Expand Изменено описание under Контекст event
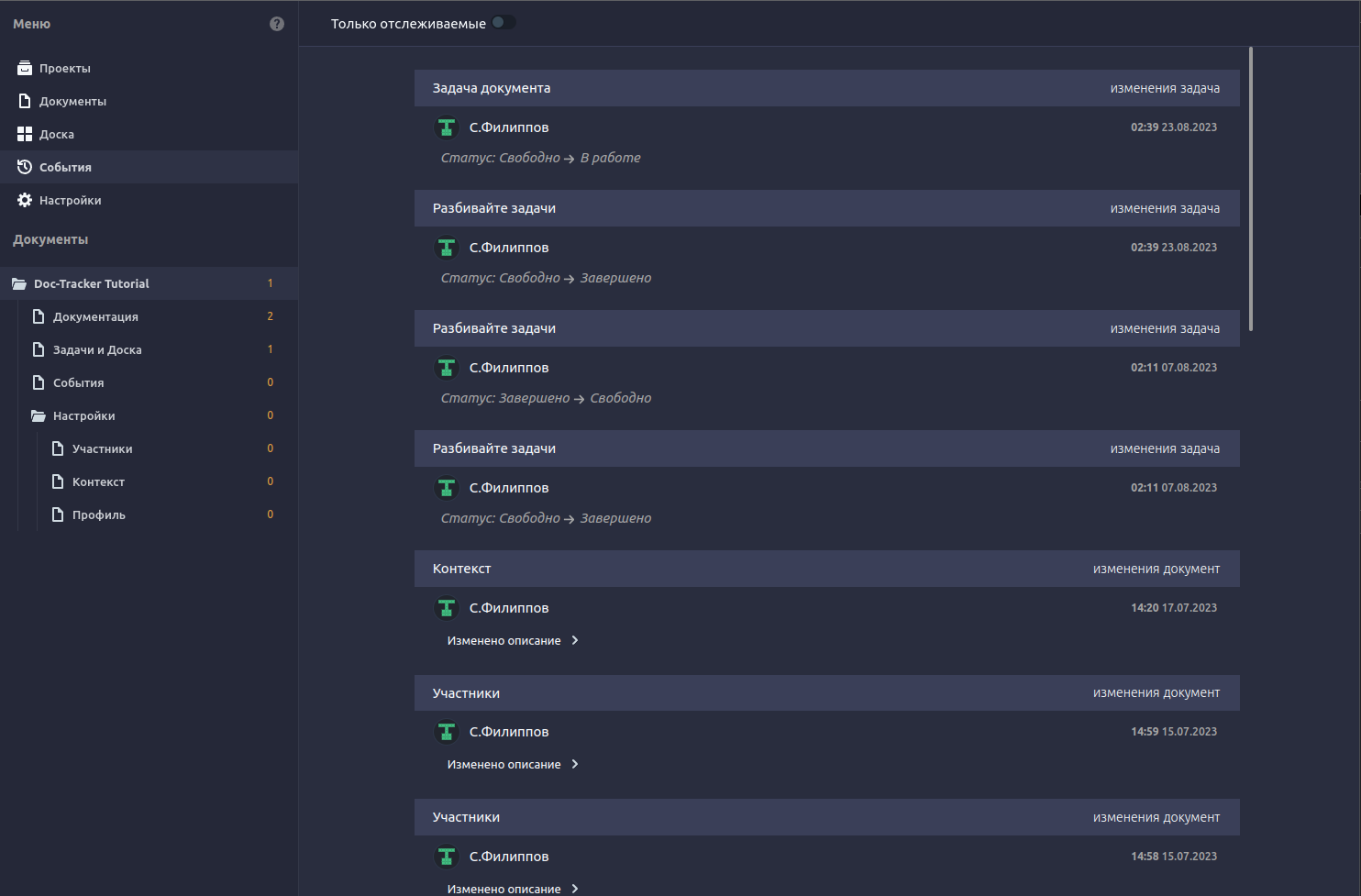1361x896 pixels. [512, 641]
